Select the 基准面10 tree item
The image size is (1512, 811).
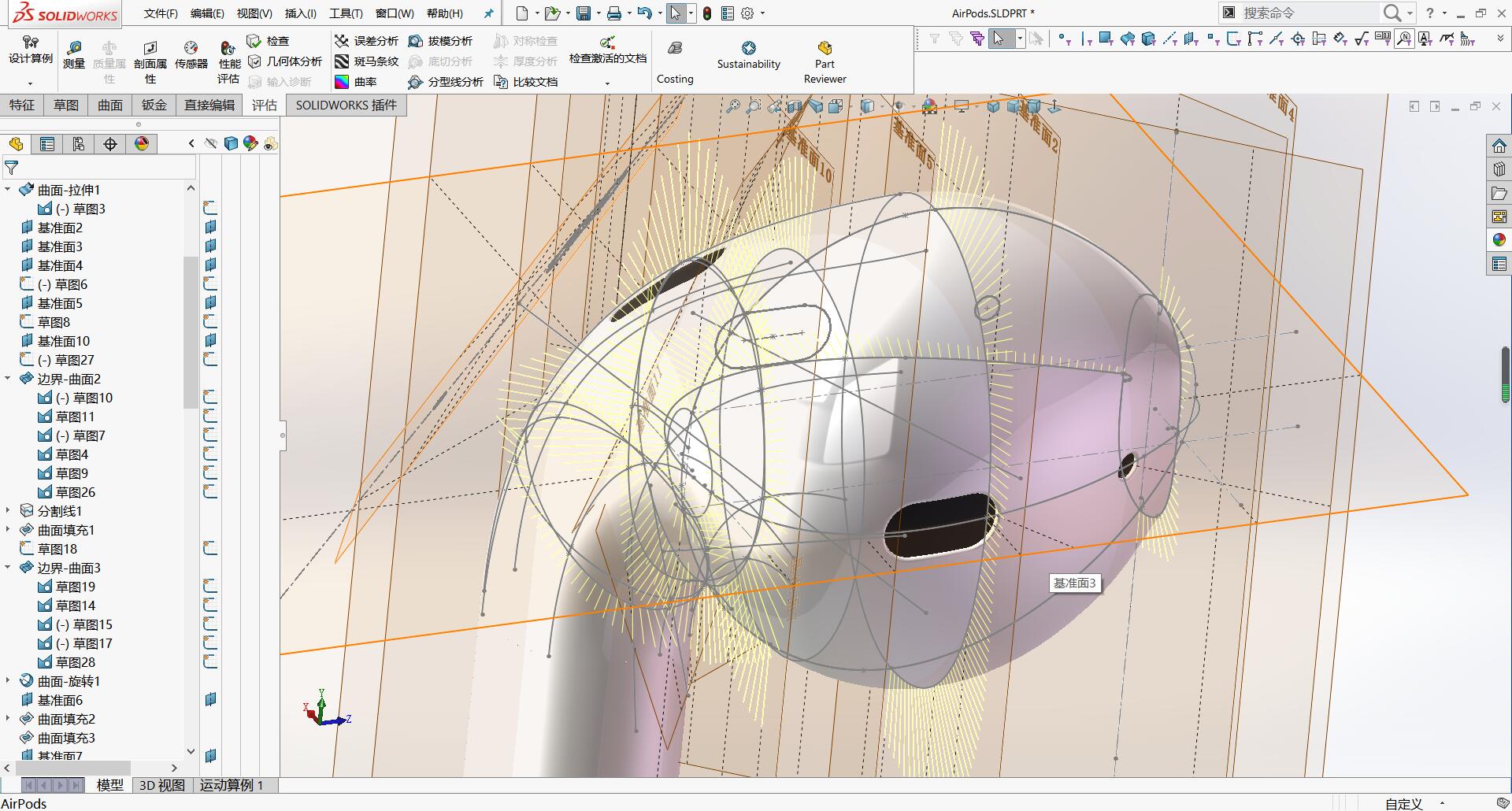(x=55, y=341)
